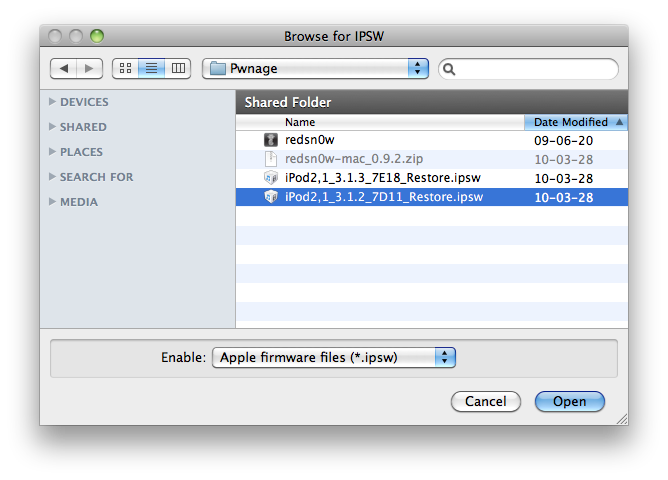Image resolution: width=668 pixels, height=480 pixels.
Task: Go forward with the right arrow button
Action: tap(89, 69)
